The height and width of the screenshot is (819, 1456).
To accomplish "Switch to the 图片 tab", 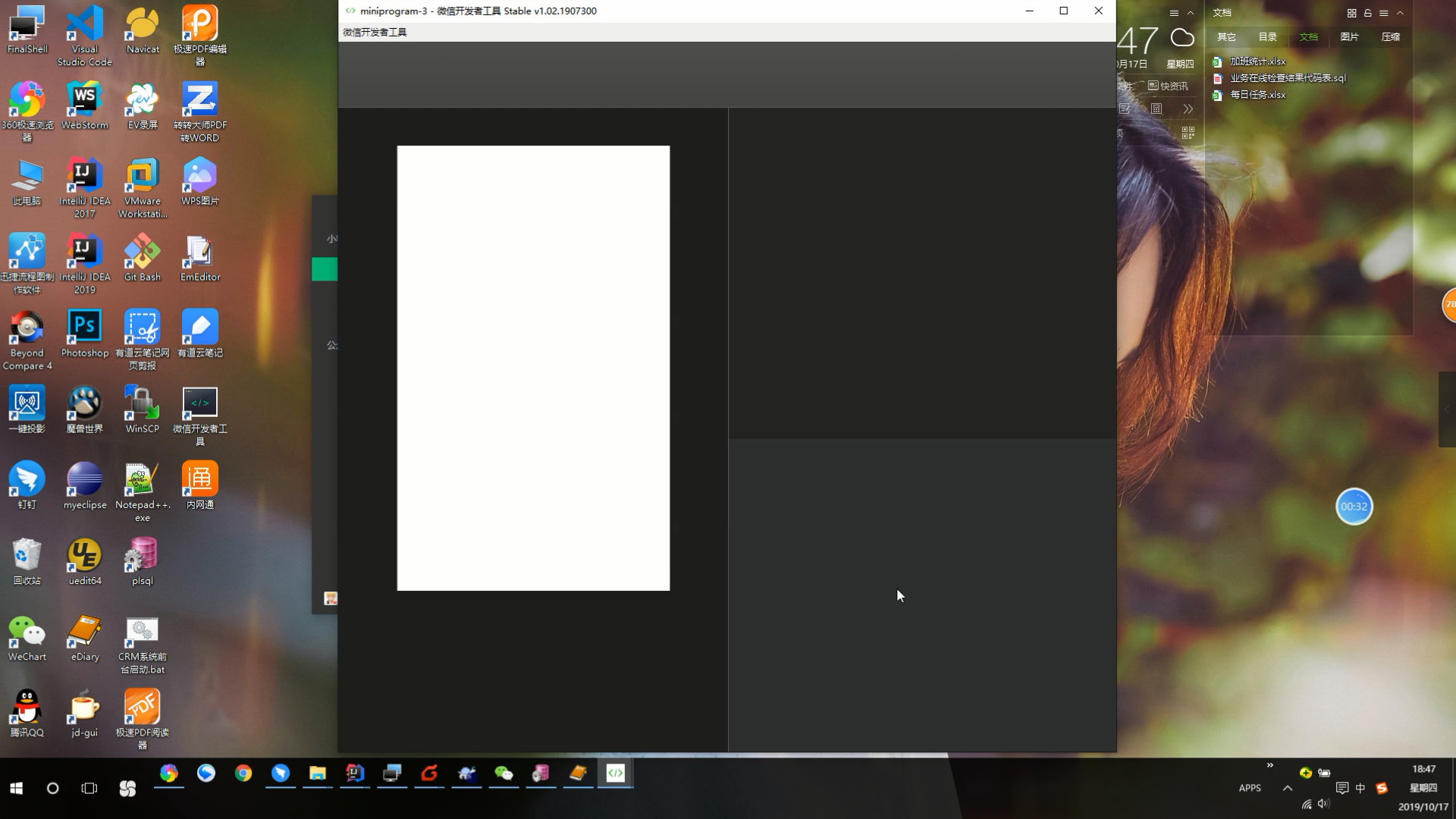I will 1349,36.
